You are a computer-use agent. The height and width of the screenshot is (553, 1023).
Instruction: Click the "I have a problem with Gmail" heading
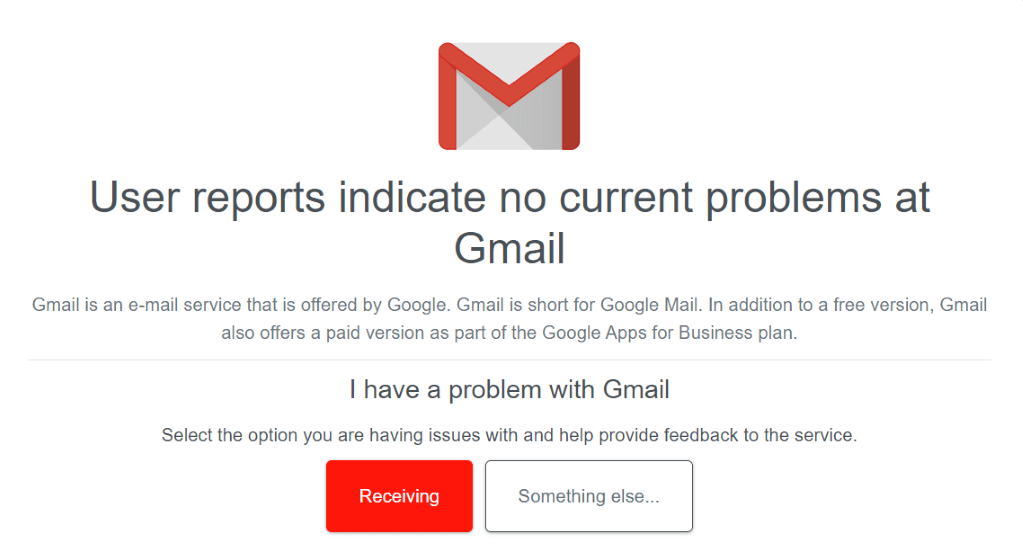point(510,389)
